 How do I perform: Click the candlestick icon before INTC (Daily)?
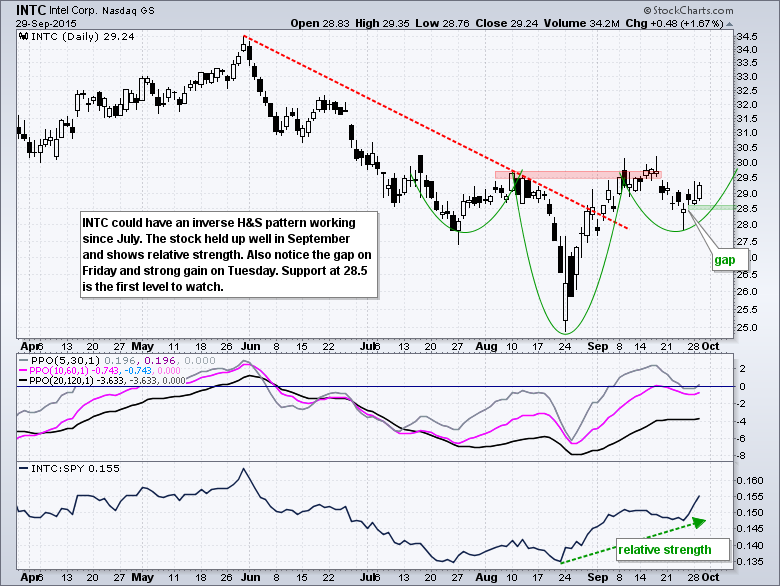coord(23,36)
